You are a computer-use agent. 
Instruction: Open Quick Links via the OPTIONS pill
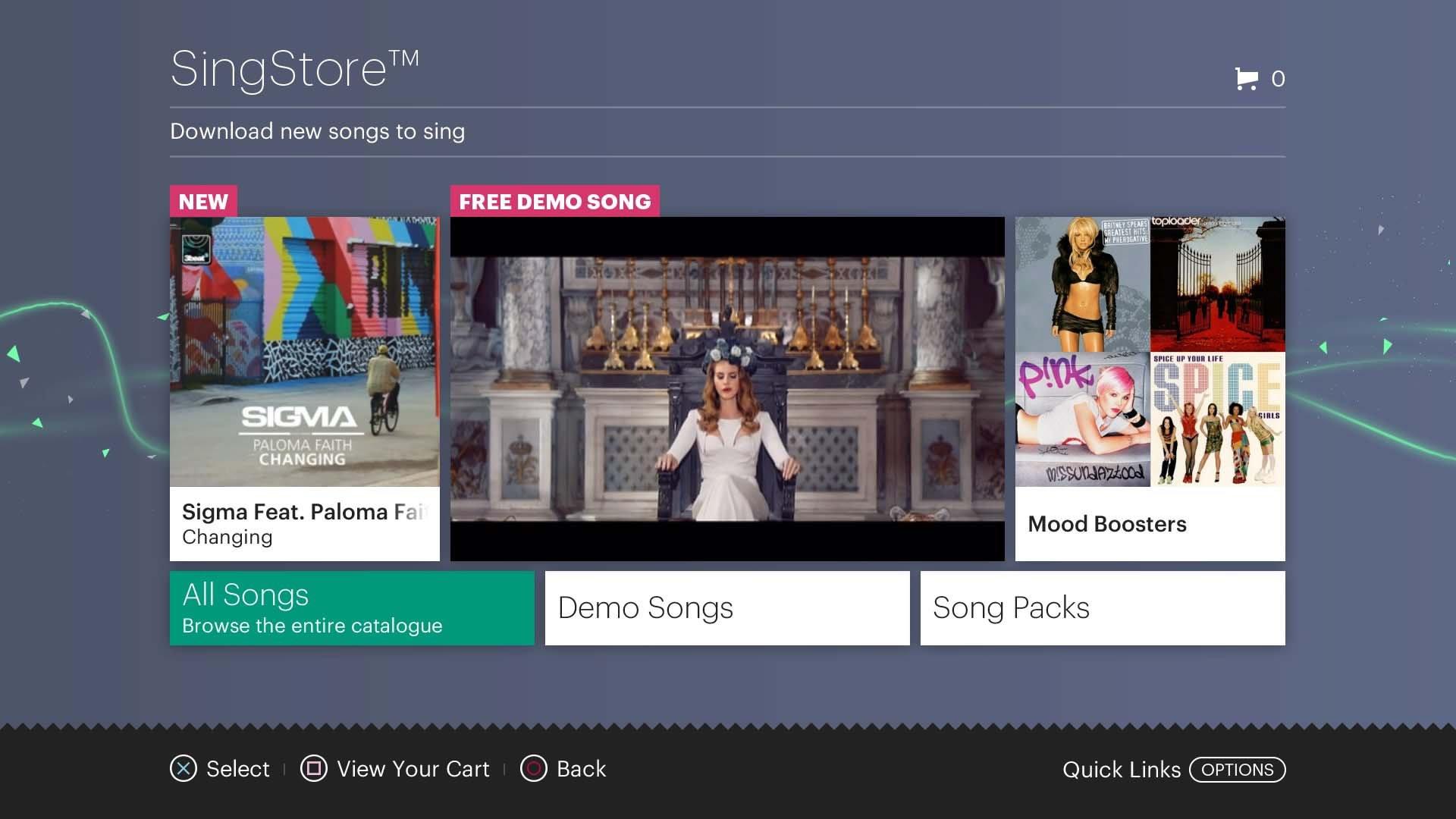click(x=1236, y=770)
